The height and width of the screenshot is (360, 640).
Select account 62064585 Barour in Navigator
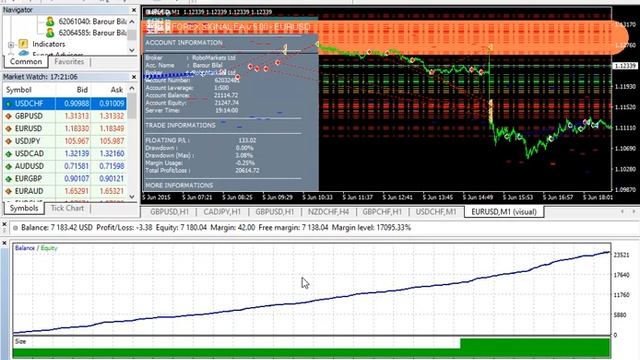point(92,33)
